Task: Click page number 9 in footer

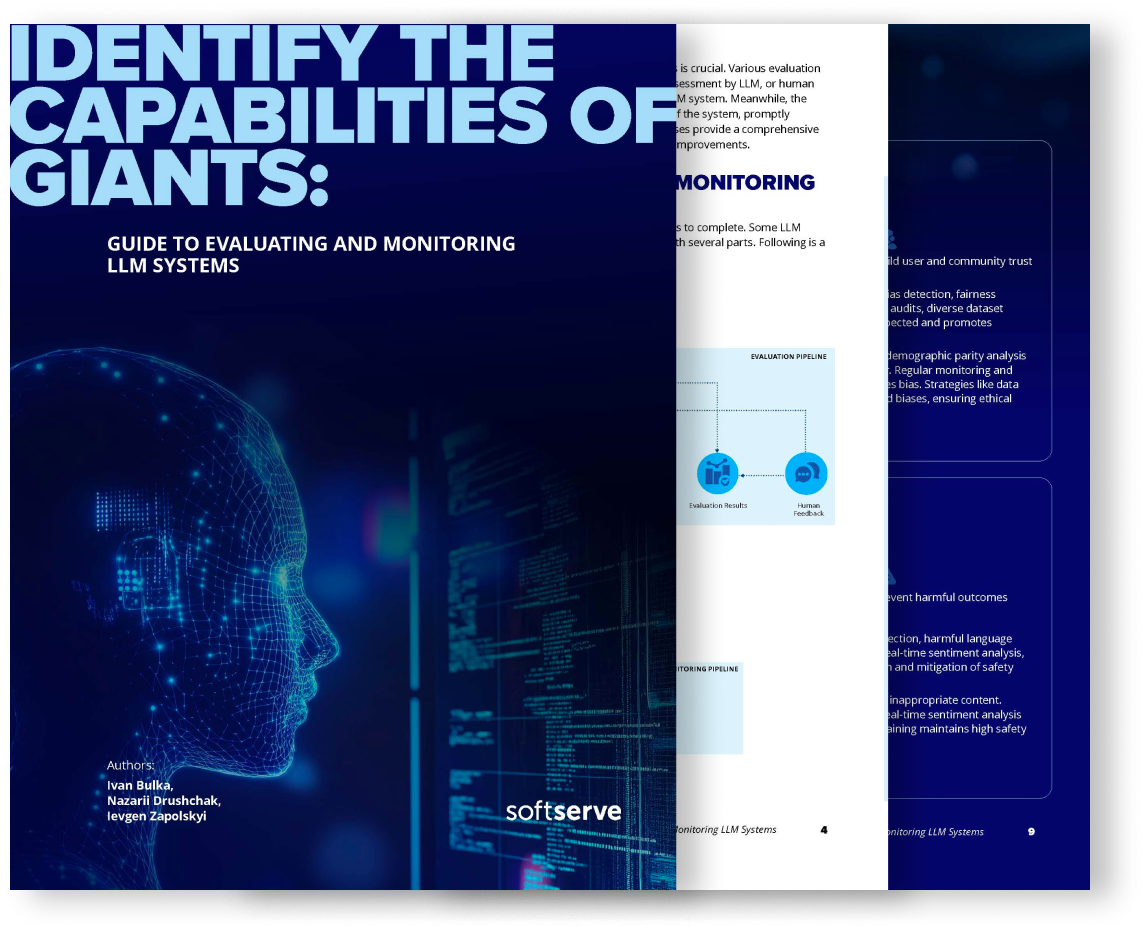Action: coord(1031,831)
